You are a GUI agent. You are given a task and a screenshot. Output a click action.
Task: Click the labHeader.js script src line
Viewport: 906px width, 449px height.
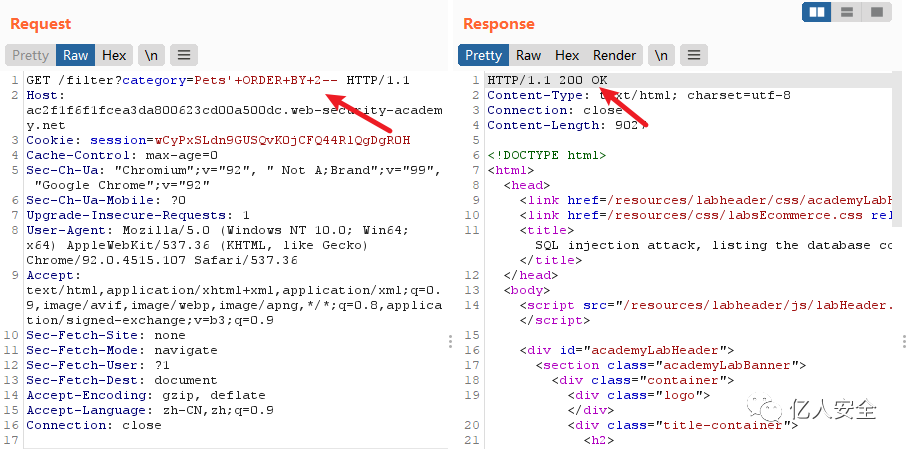coord(706,306)
